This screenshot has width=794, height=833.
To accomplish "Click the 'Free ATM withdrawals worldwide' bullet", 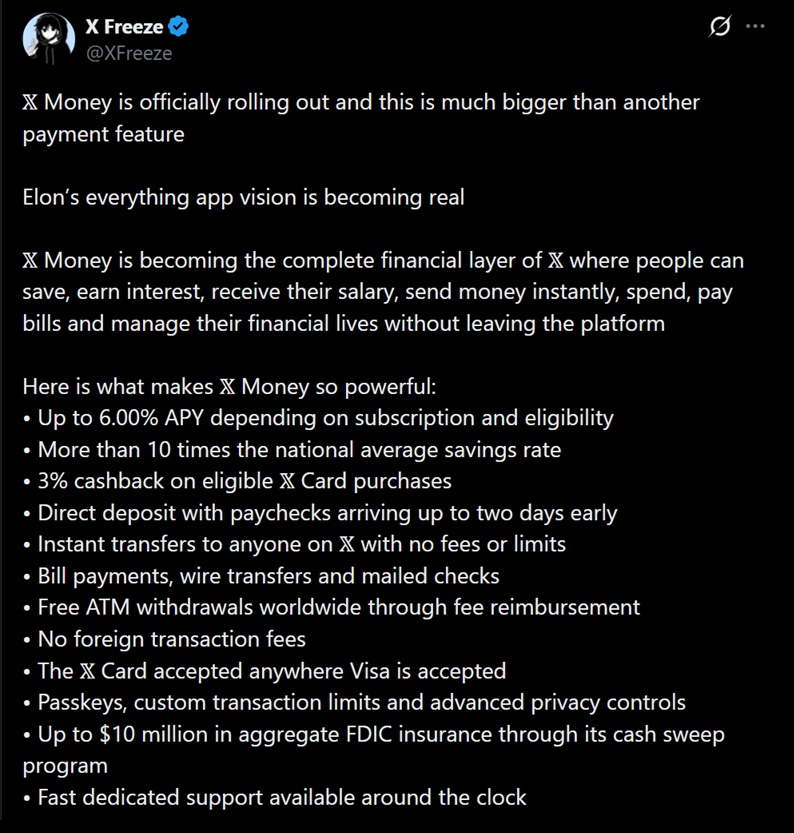I will coord(331,608).
